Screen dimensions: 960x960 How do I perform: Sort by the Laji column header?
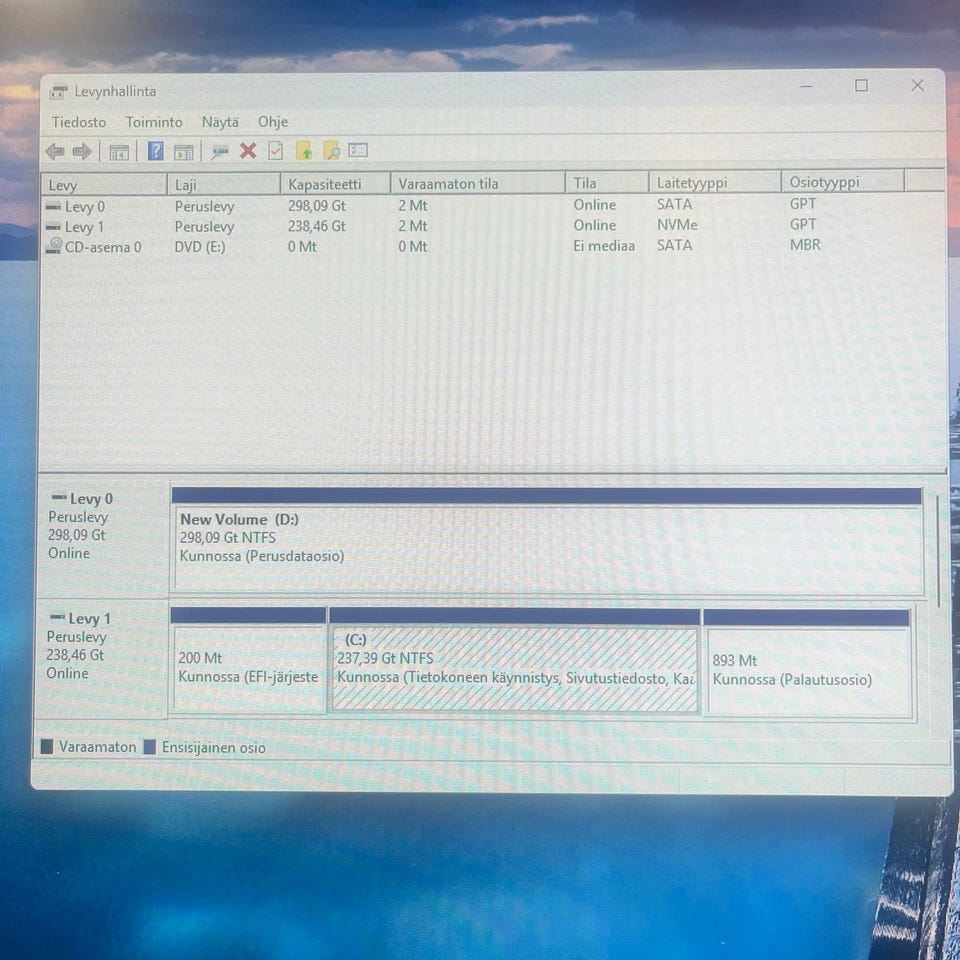(223, 184)
